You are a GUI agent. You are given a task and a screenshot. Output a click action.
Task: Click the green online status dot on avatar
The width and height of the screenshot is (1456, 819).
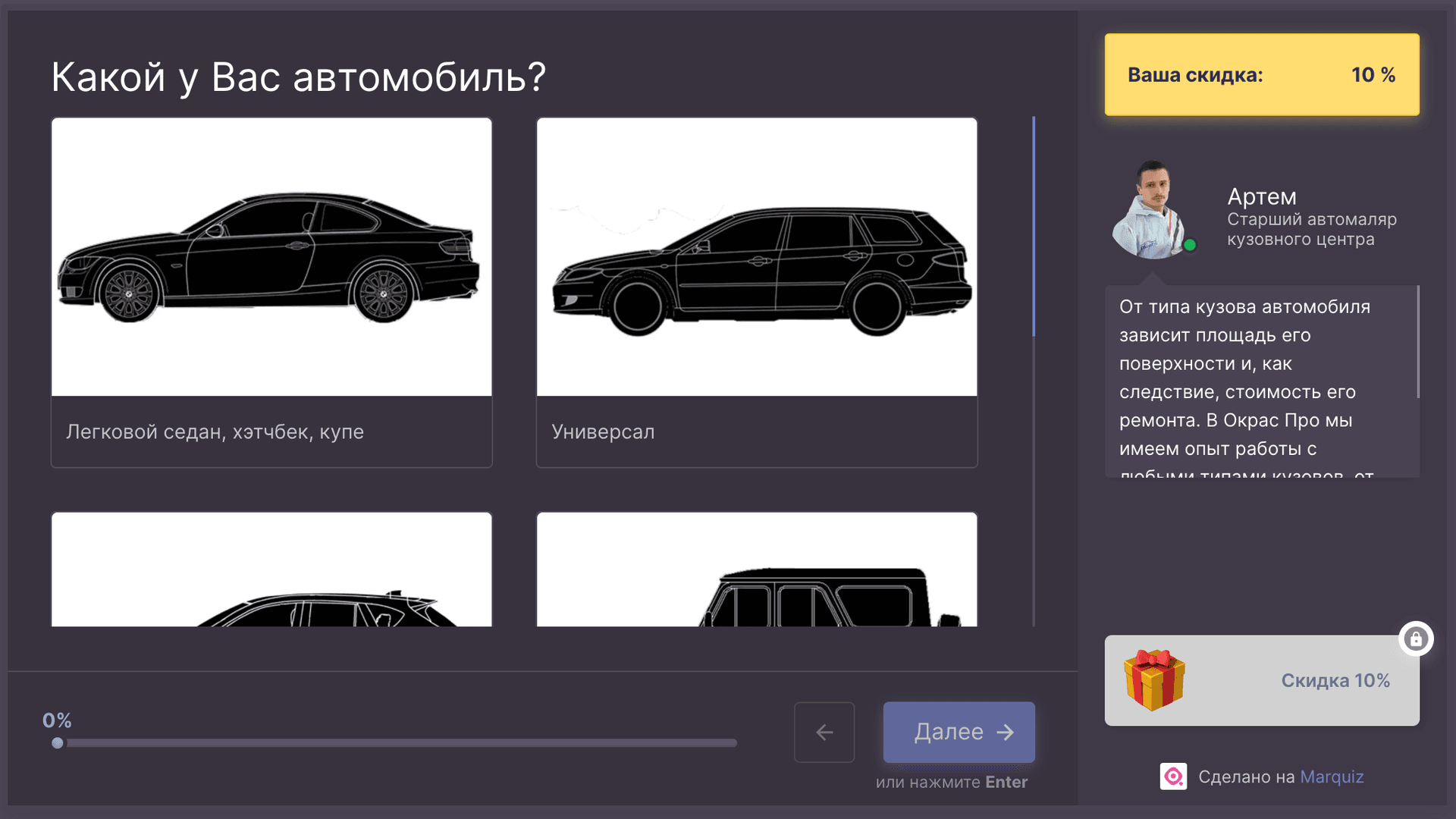click(1190, 245)
